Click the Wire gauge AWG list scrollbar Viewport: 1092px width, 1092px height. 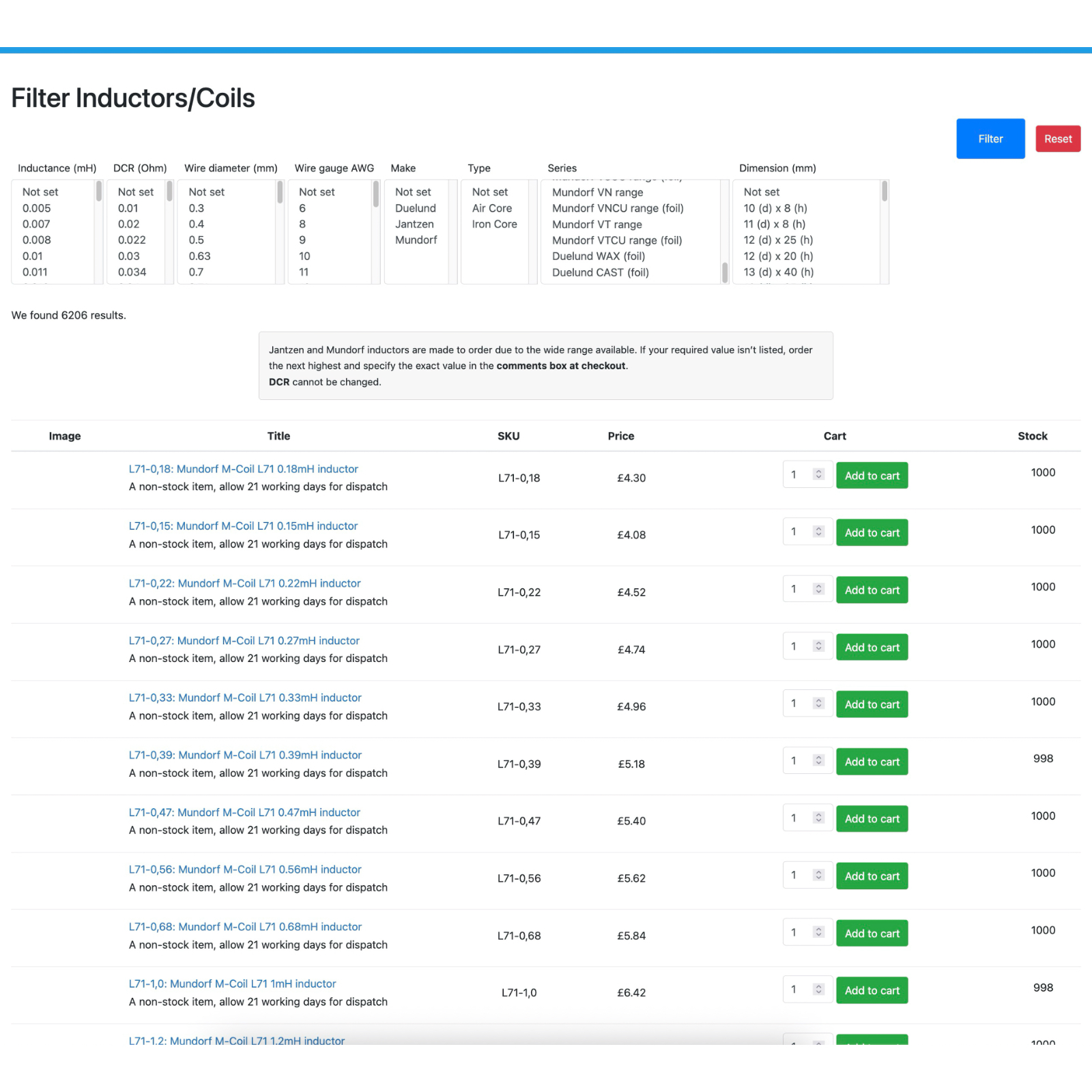[x=376, y=194]
